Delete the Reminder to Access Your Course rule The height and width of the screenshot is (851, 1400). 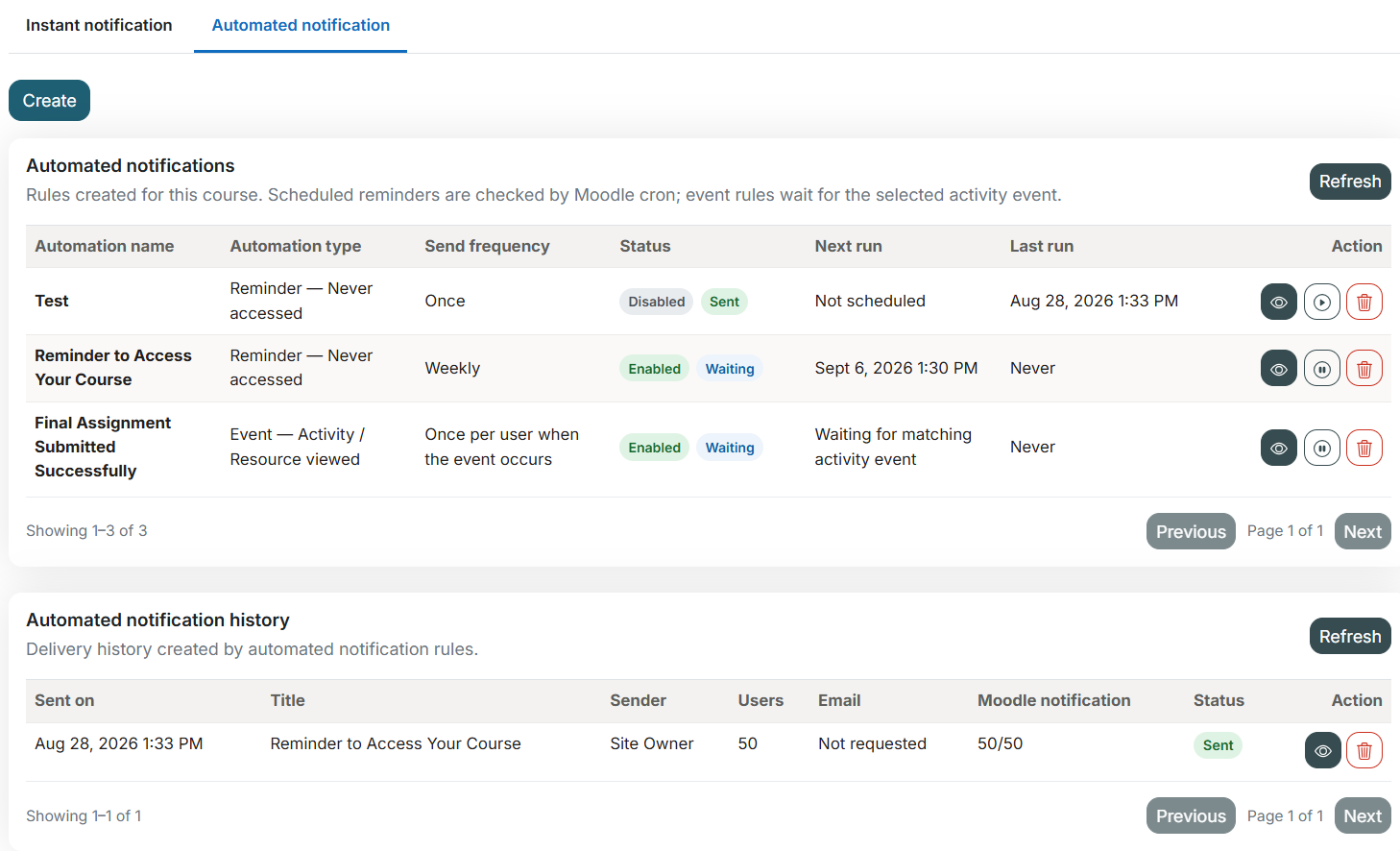1364,369
